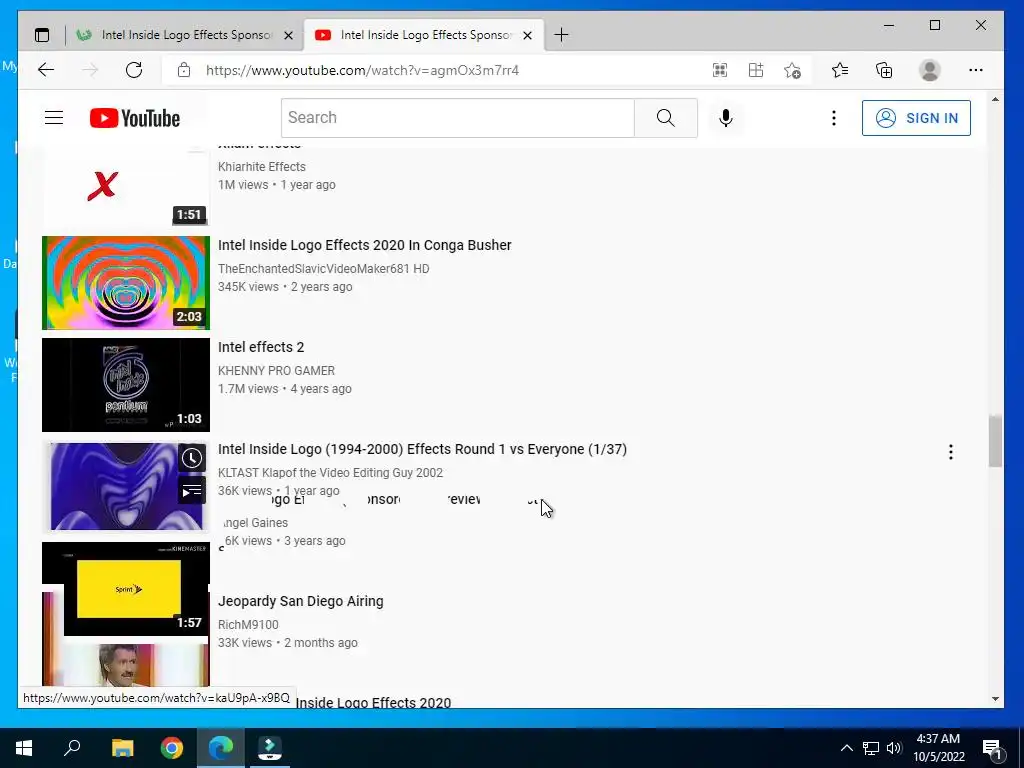Visit the KHENNY PRO GAMER channel
Image resolution: width=1024 pixels, height=768 pixels.
click(276, 370)
